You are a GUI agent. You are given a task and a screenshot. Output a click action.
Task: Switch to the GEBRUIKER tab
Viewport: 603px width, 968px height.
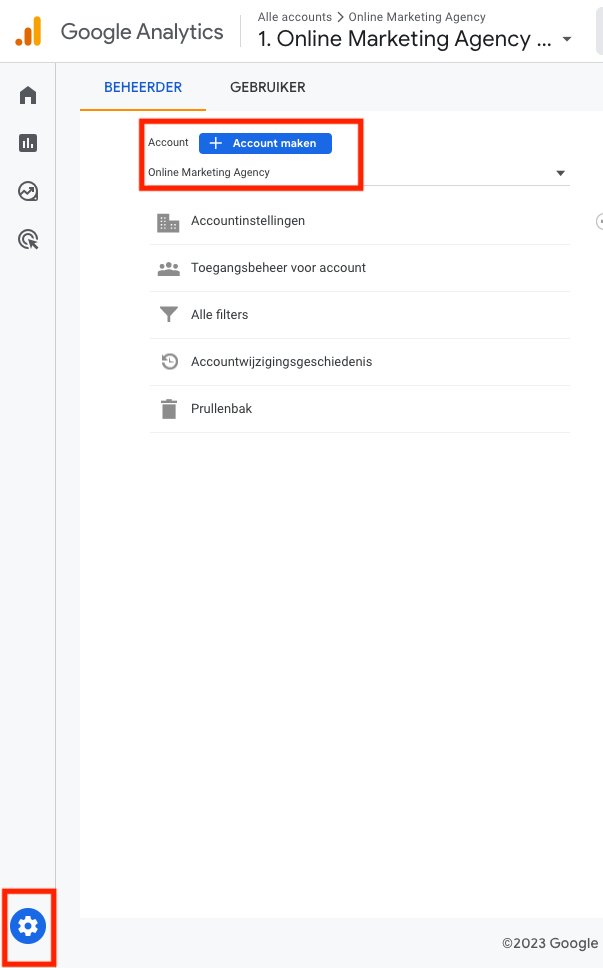267,87
